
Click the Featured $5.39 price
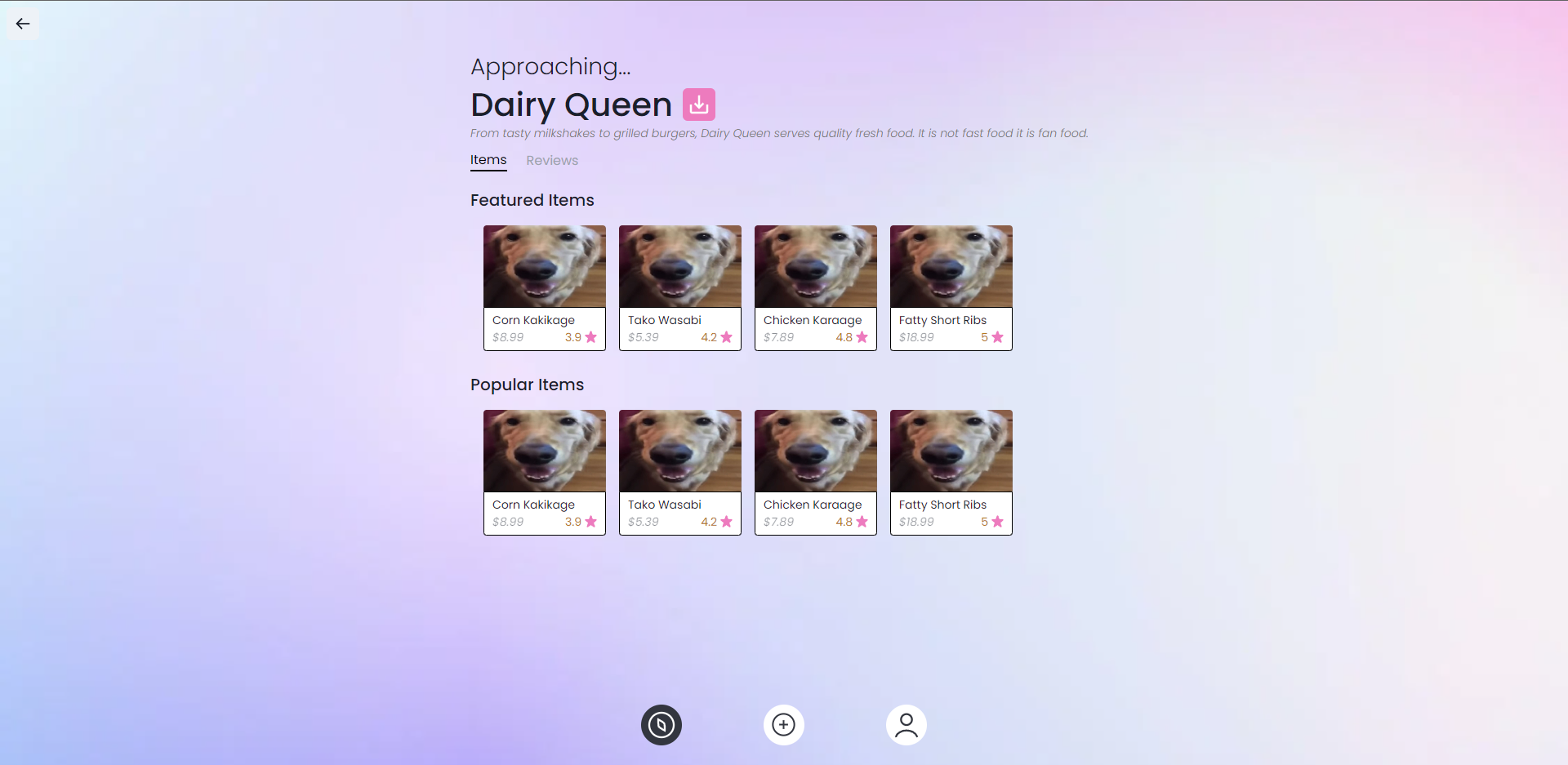[x=644, y=337]
